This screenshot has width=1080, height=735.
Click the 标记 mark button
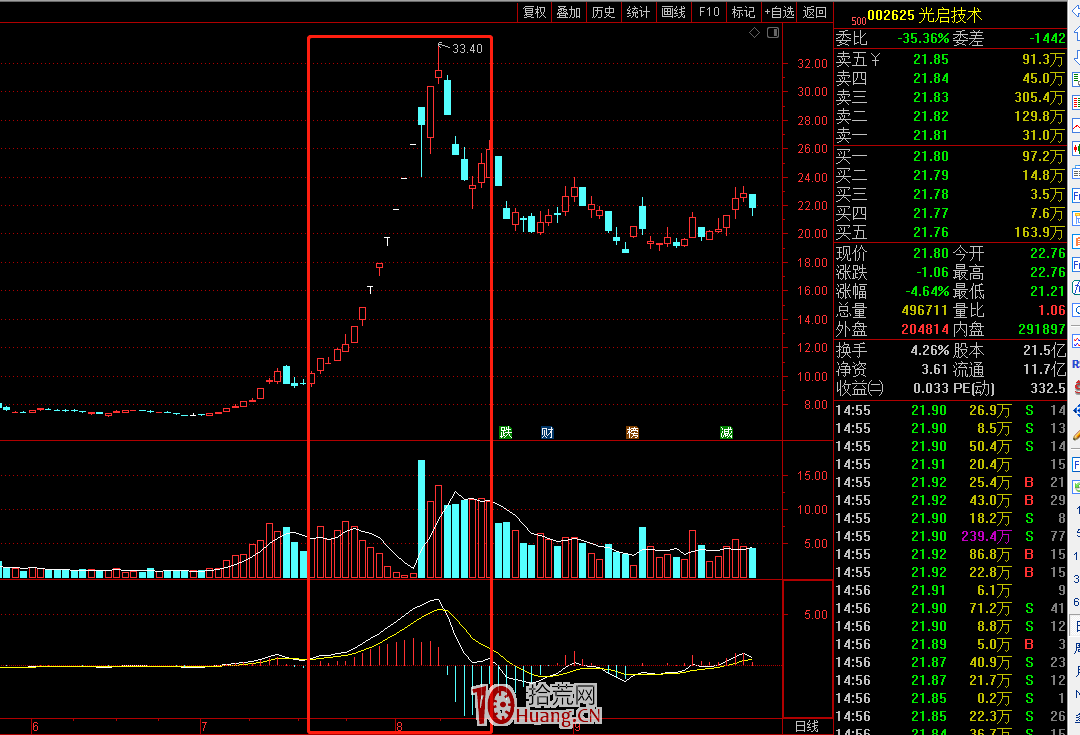(x=744, y=12)
